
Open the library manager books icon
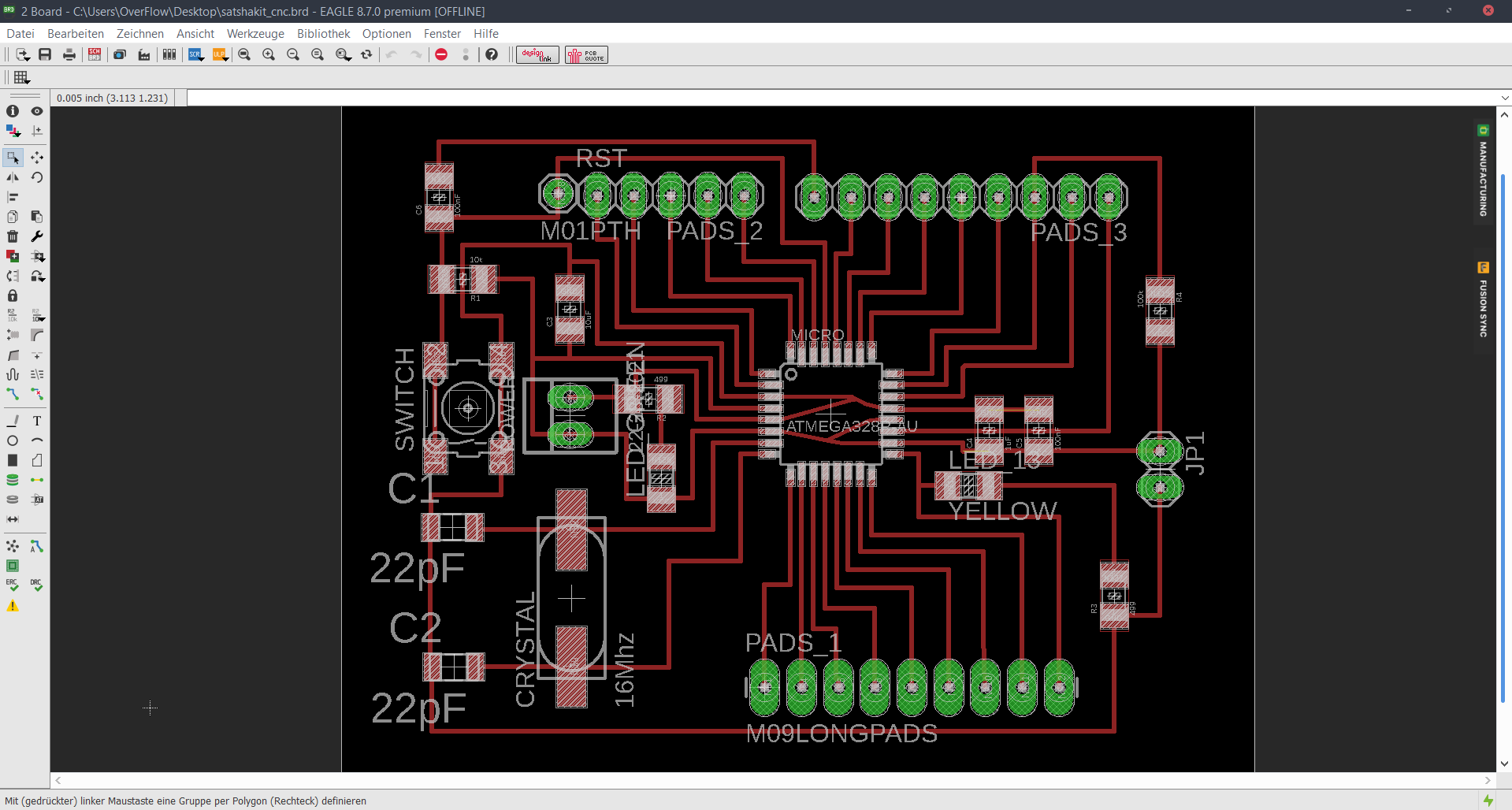(169, 54)
